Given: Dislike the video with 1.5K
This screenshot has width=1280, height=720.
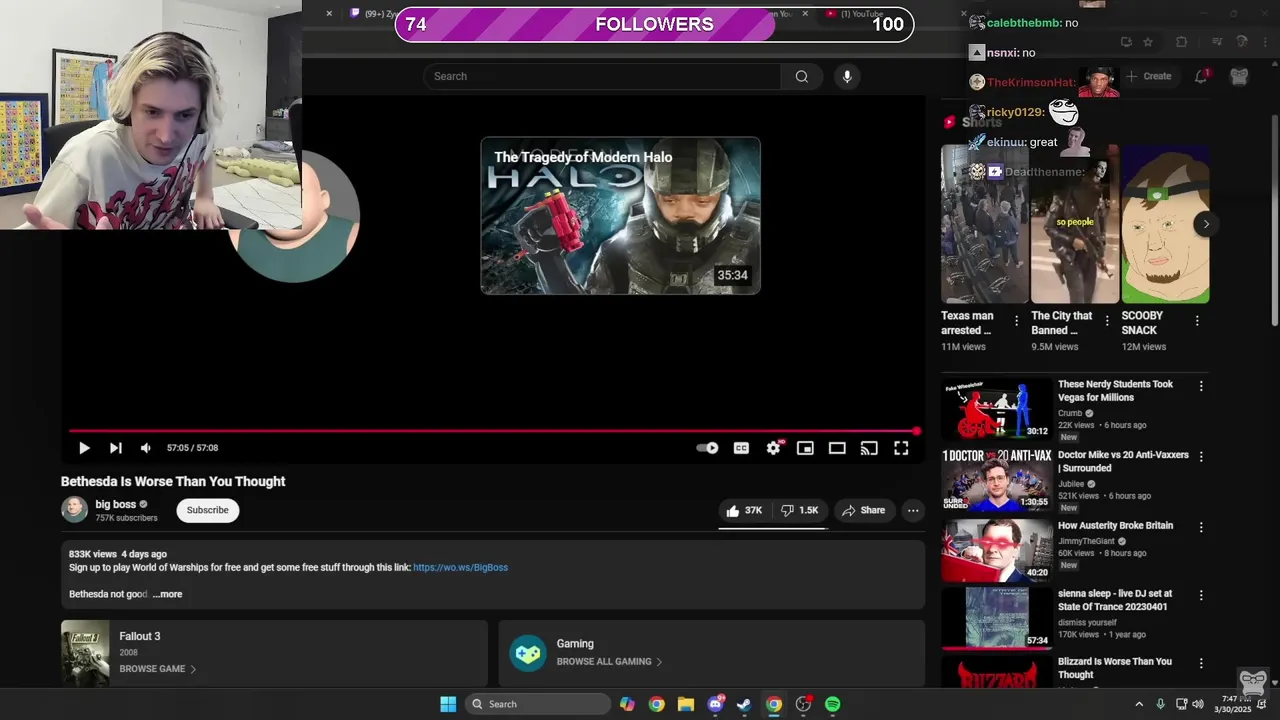Looking at the screenshot, I should point(800,510).
